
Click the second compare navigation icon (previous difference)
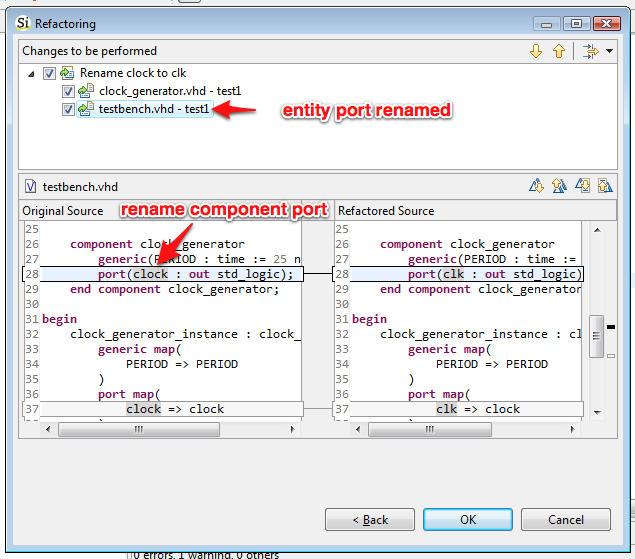click(x=559, y=186)
